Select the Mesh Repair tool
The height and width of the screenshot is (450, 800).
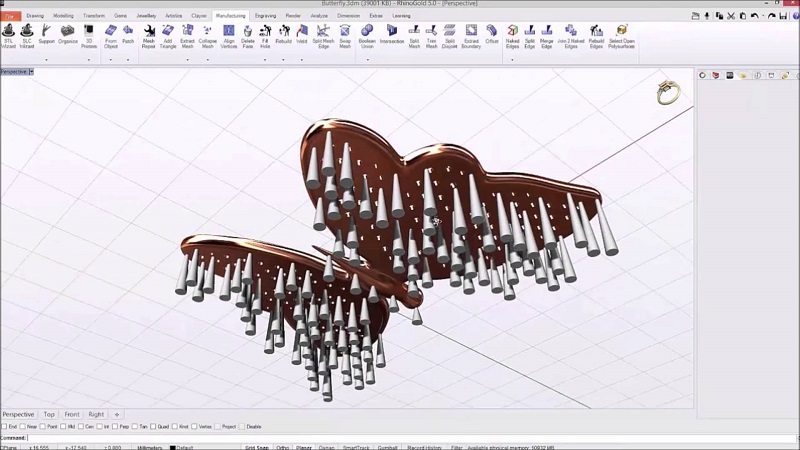pyautogui.click(x=149, y=35)
